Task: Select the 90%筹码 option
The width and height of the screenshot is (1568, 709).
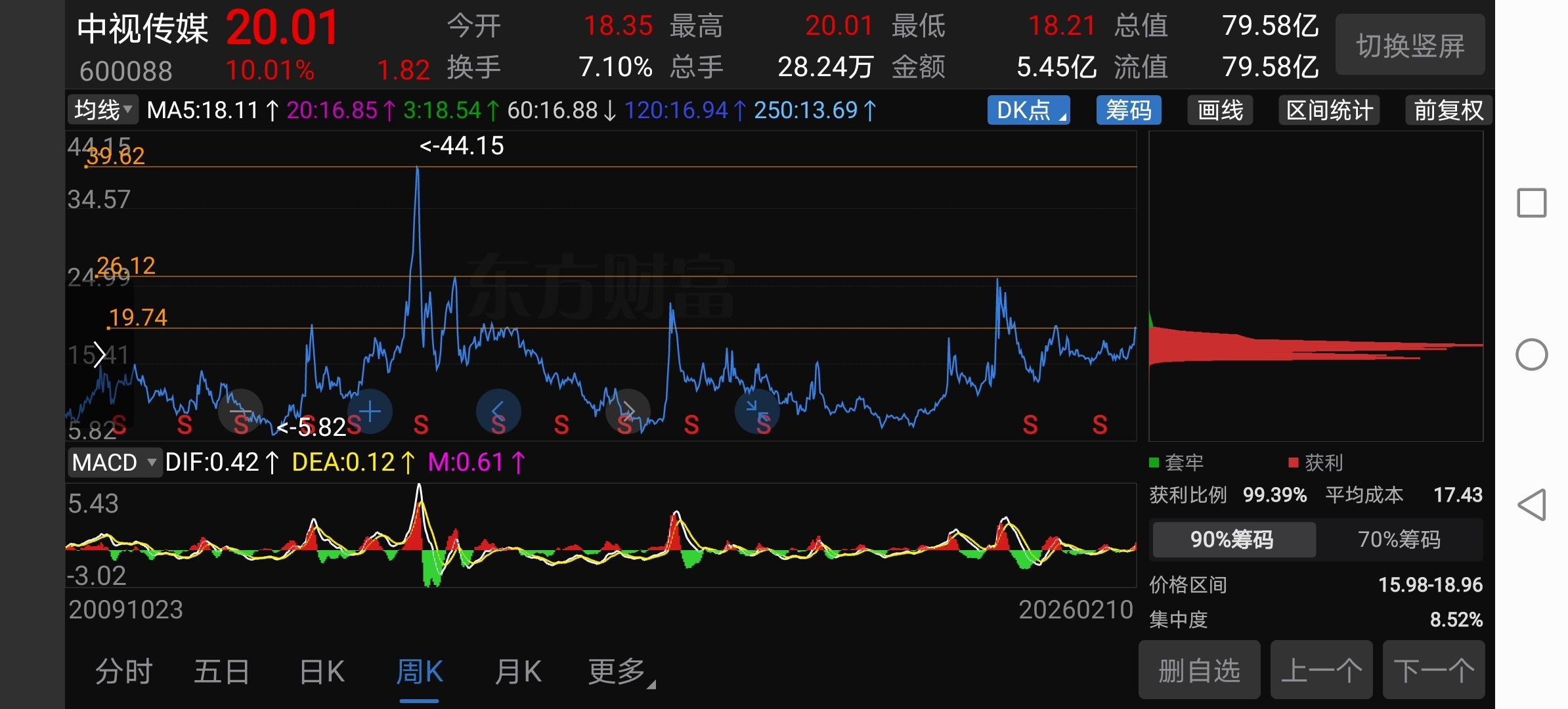Action: tap(1232, 540)
